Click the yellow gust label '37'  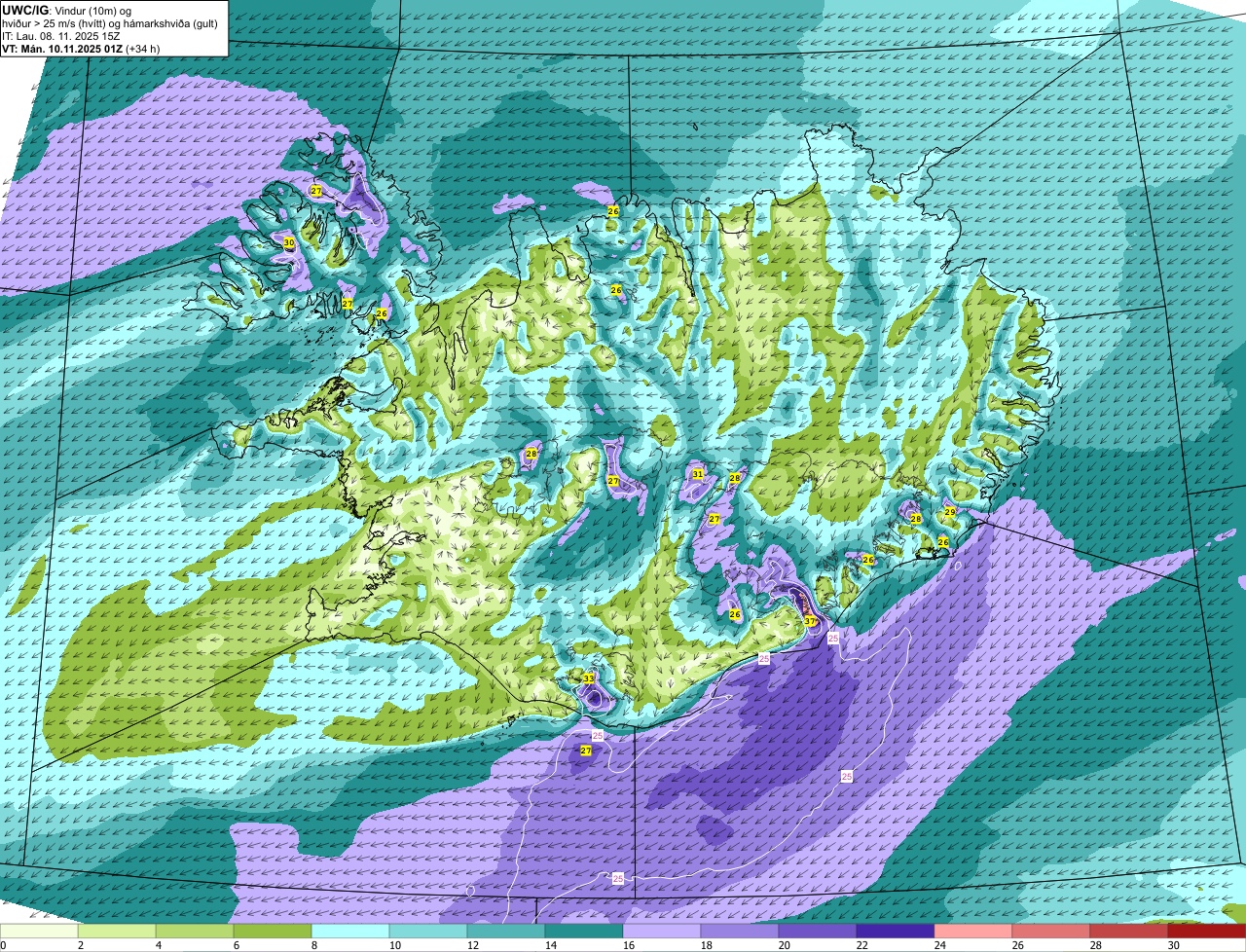(810, 620)
